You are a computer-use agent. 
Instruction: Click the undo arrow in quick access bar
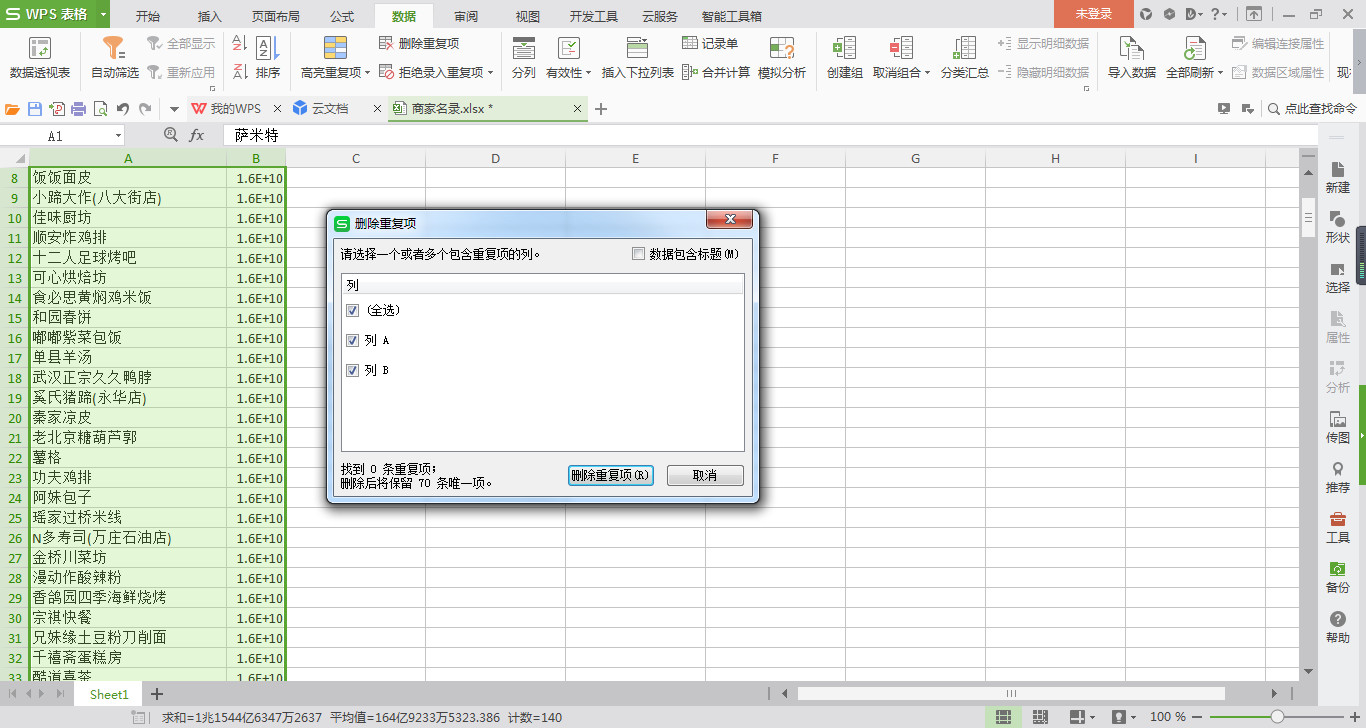pos(122,108)
